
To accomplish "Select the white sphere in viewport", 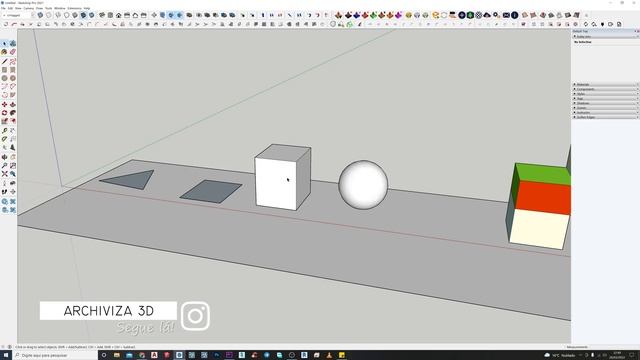I will (x=363, y=184).
